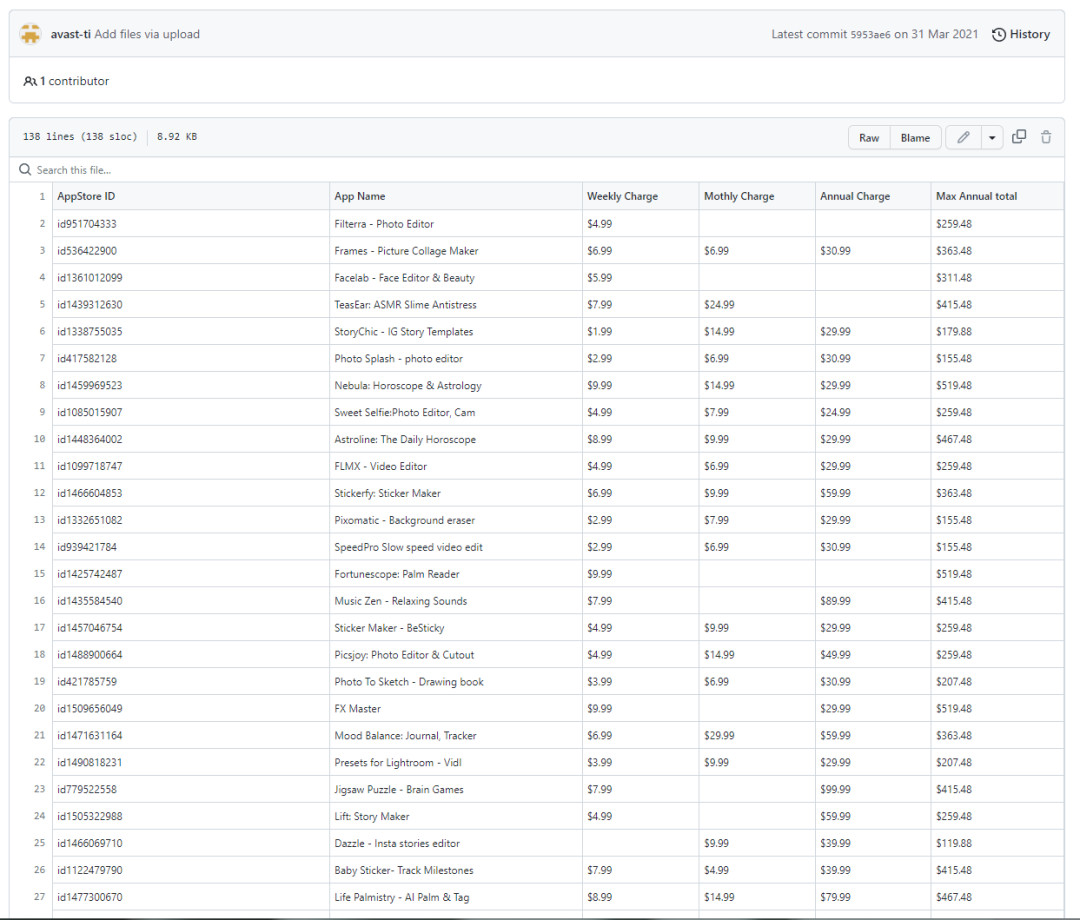Select line number 14

(x=39, y=547)
